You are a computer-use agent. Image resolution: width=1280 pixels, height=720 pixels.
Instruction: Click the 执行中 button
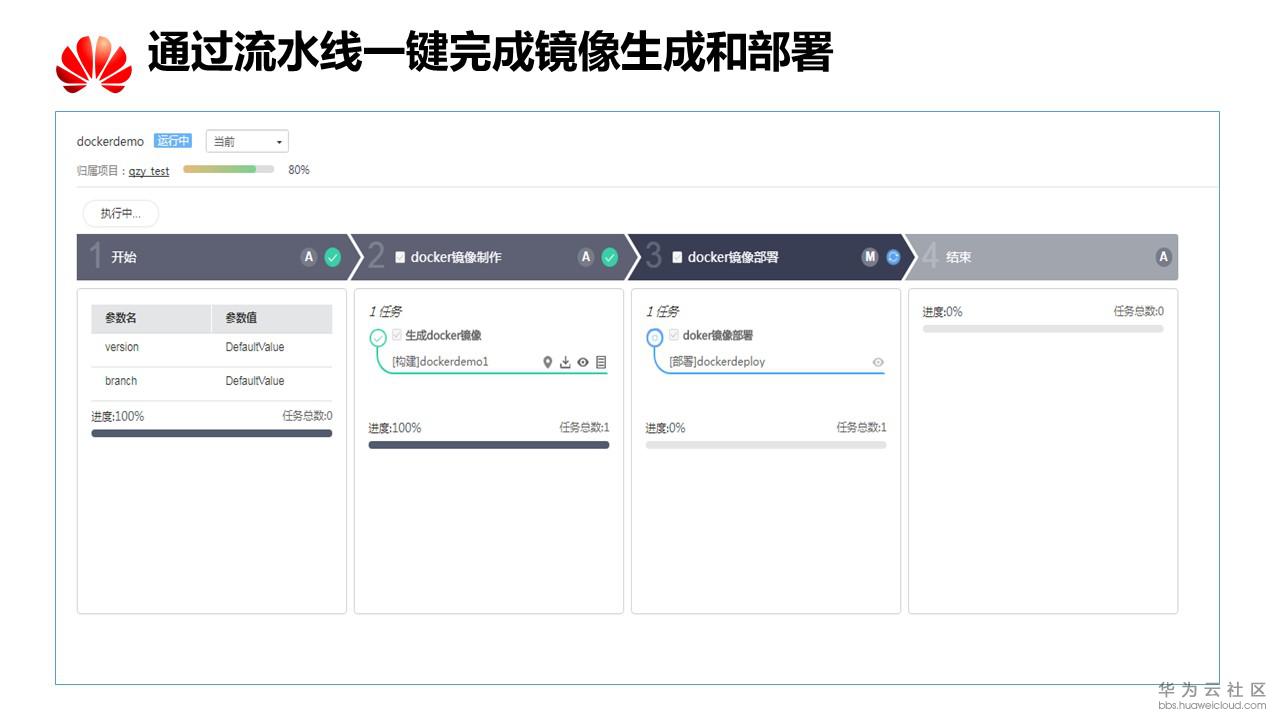[120, 213]
